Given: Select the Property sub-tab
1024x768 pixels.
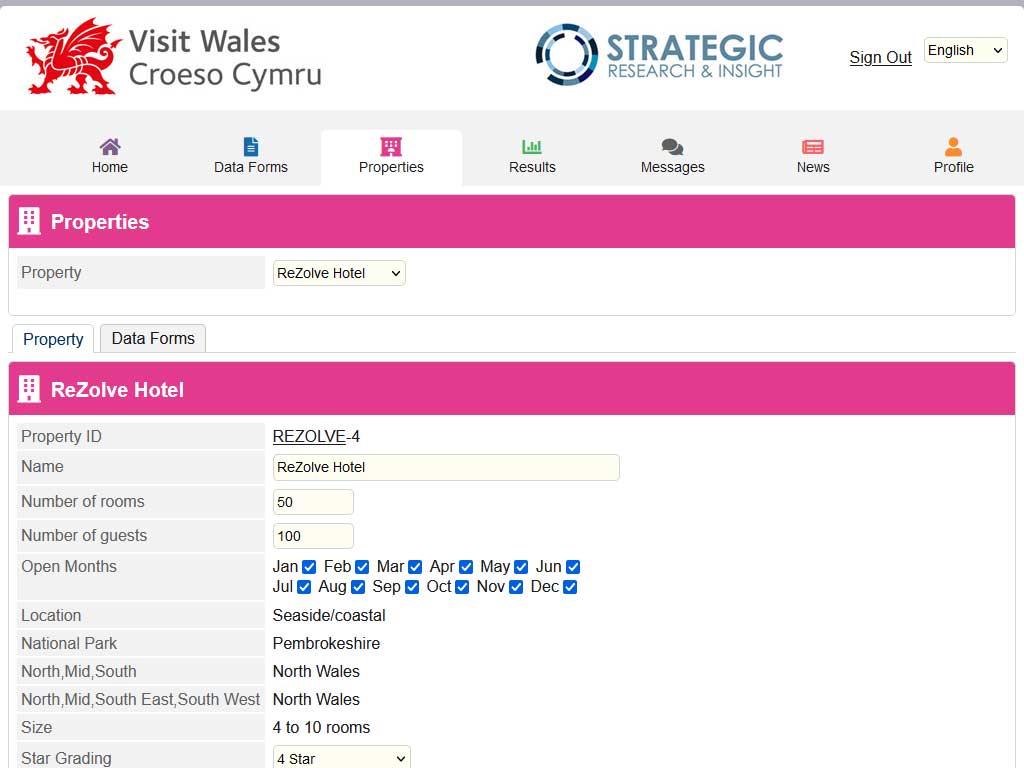Looking at the screenshot, I should coord(53,340).
